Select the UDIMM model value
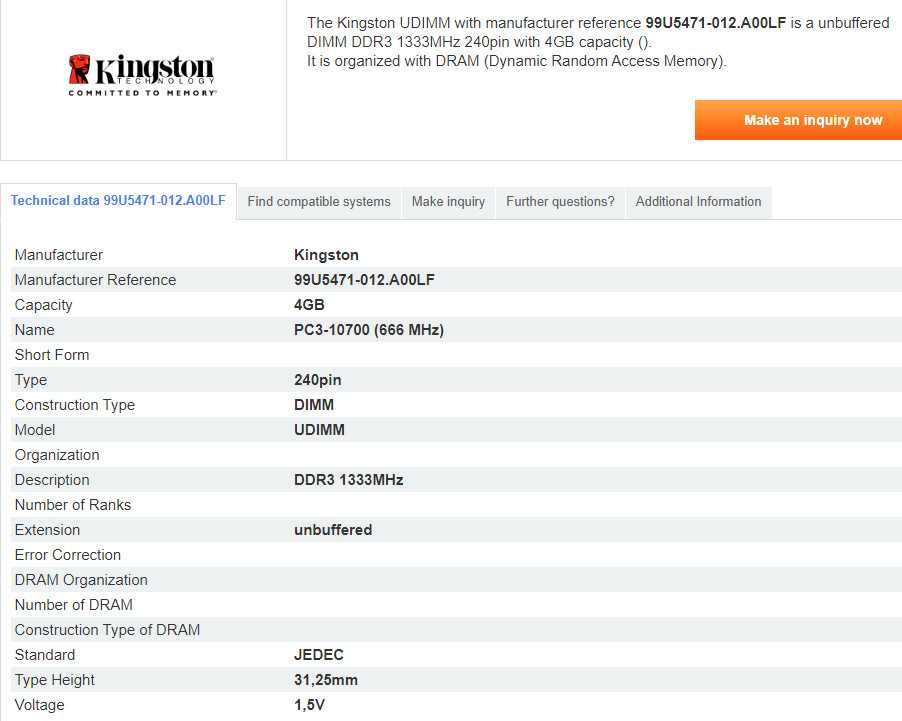The image size is (902, 721). point(319,430)
